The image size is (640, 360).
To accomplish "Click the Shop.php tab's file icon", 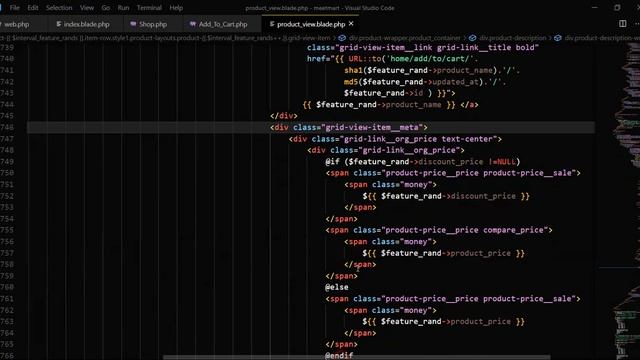I will point(133,24).
